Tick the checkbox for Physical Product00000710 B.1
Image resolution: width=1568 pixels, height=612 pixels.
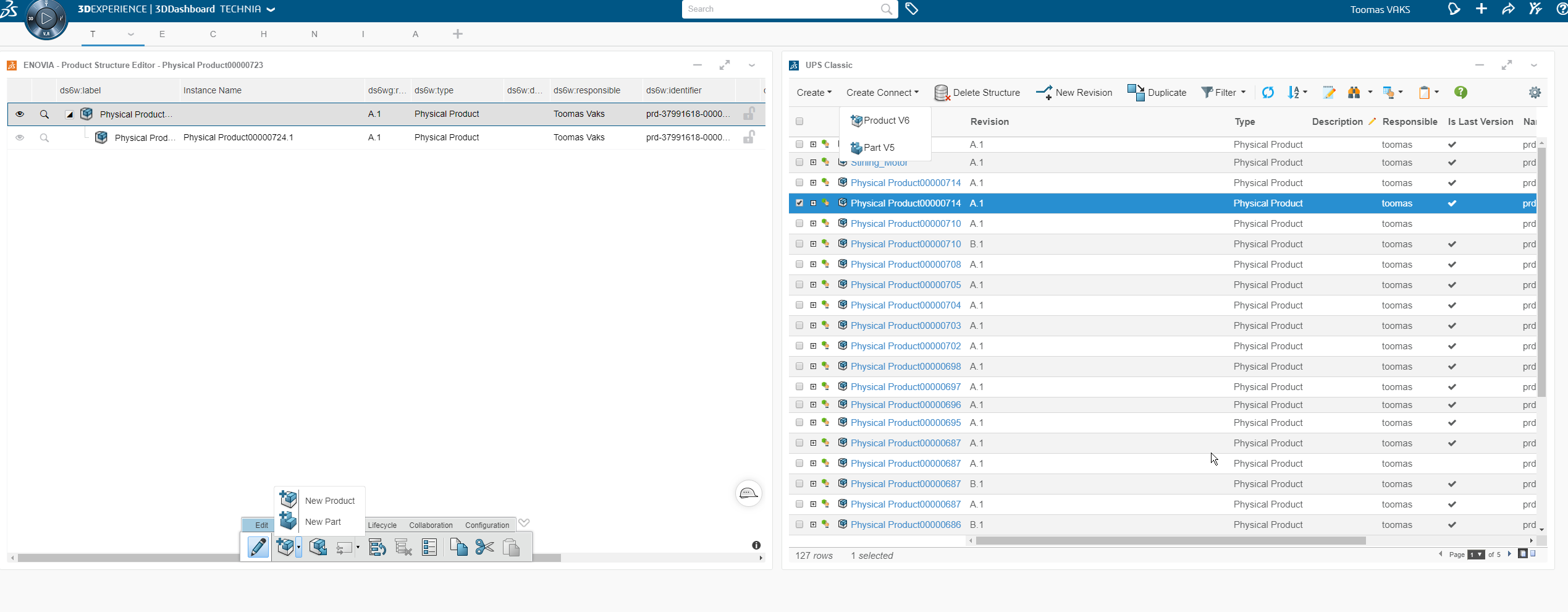point(799,244)
